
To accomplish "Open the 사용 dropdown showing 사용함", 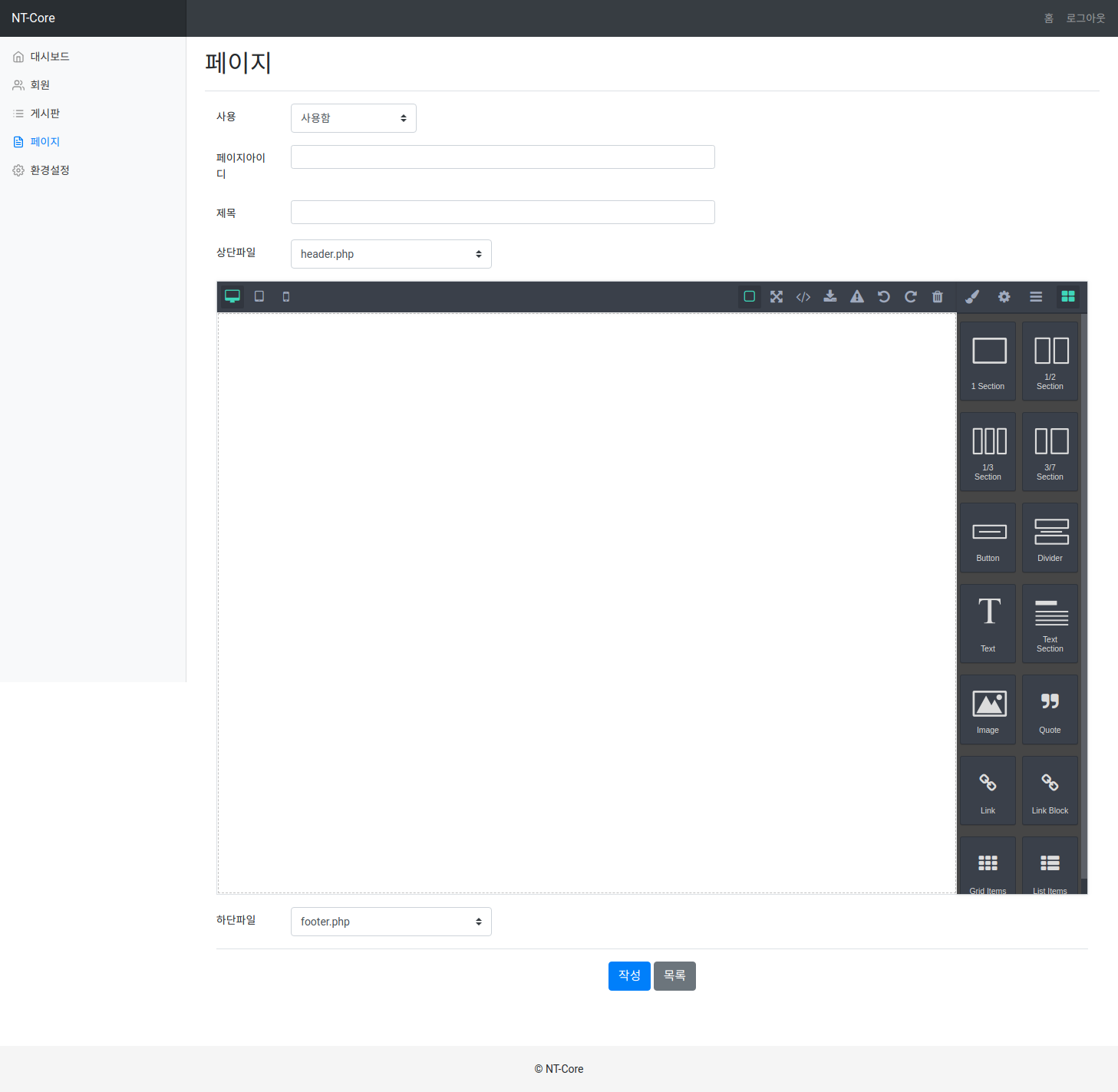I will [x=353, y=118].
